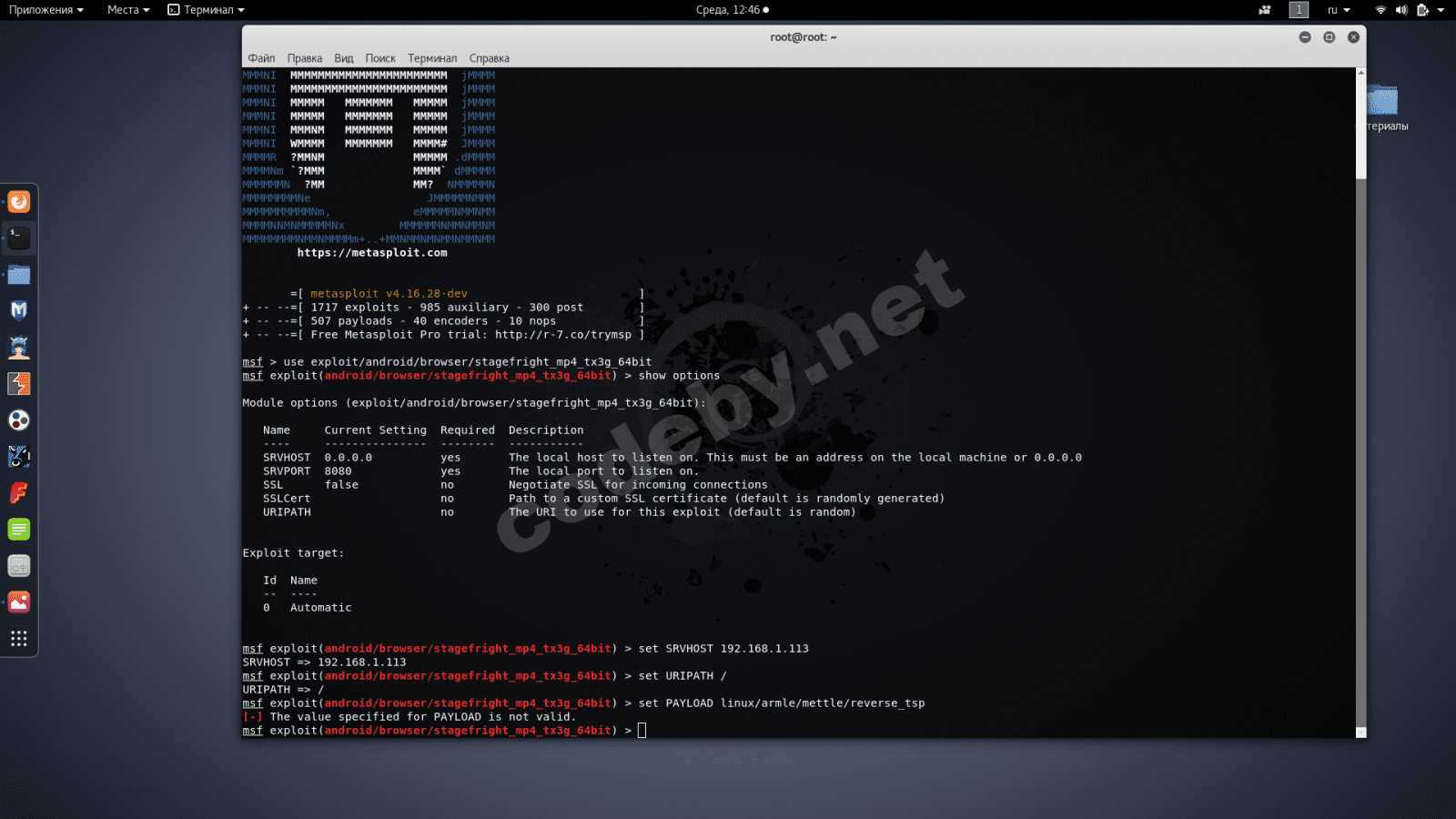Screen dimensions: 1456x819
Task: Open the green notes icon in dock
Action: pos(19,529)
